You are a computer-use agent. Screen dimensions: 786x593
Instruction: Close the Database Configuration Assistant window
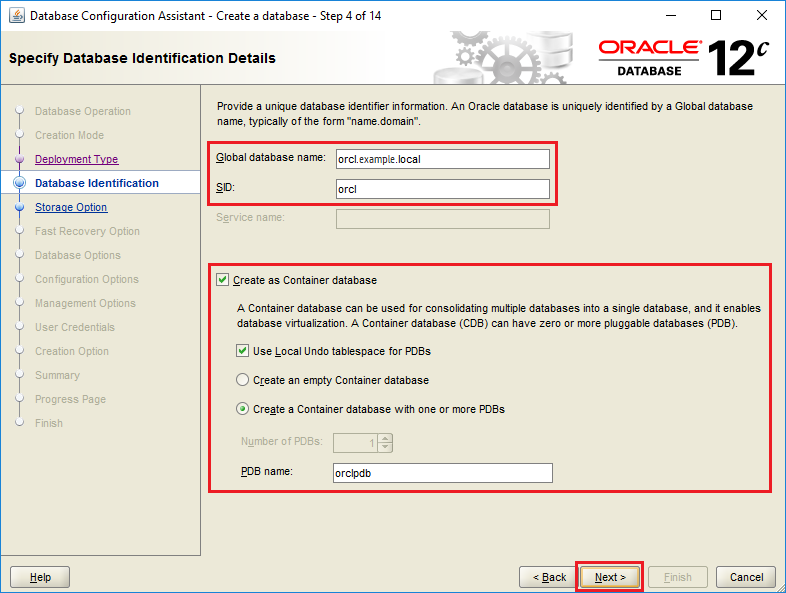pyautogui.click(x=762, y=16)
